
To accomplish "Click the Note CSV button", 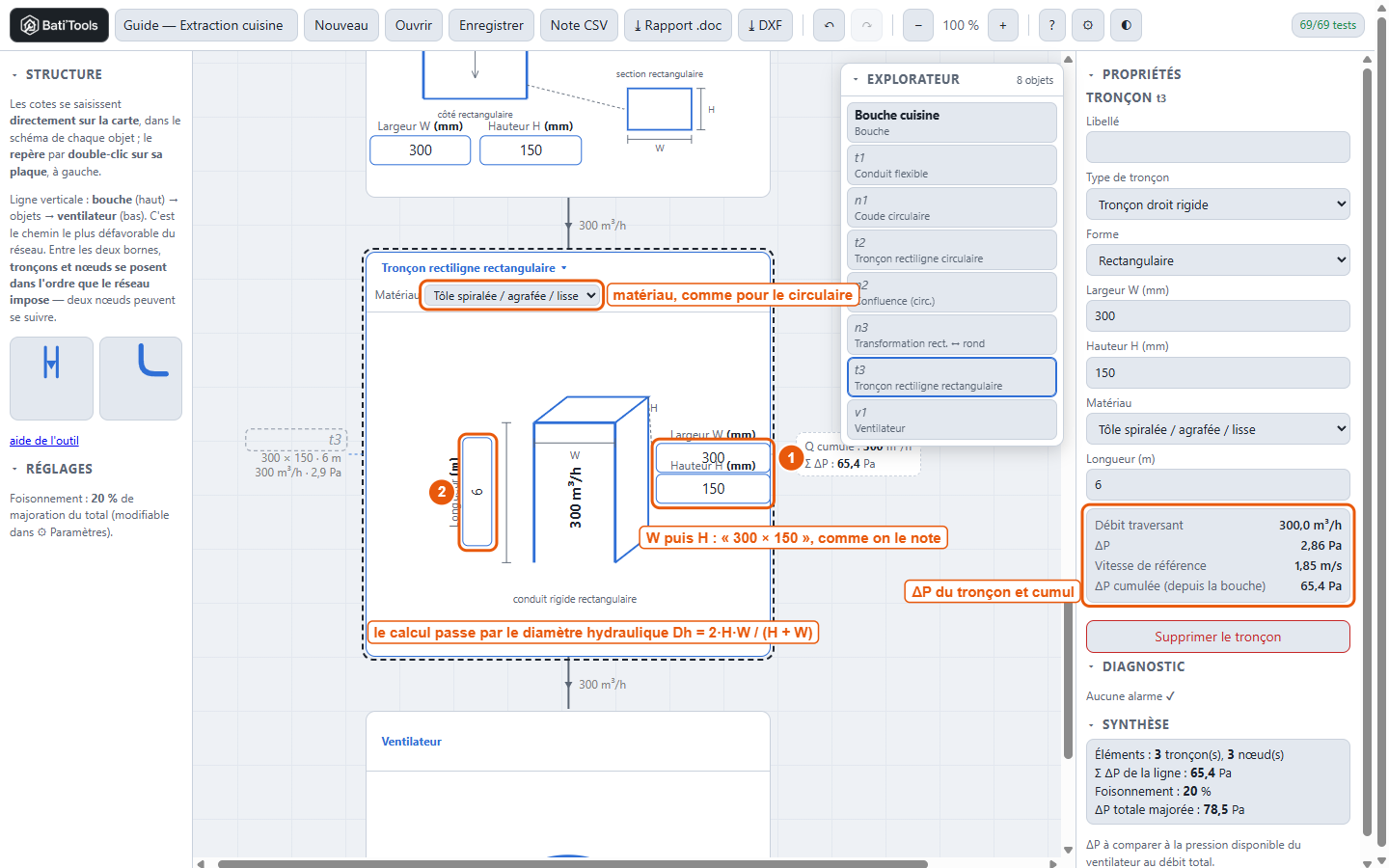I will click(579, 25).
